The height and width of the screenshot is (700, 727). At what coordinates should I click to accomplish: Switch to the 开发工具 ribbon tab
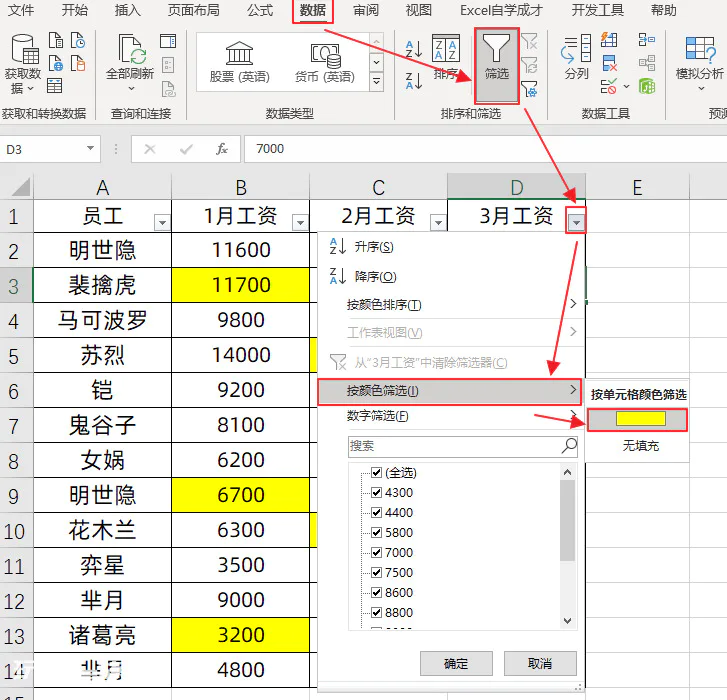[x=597, y=10]
